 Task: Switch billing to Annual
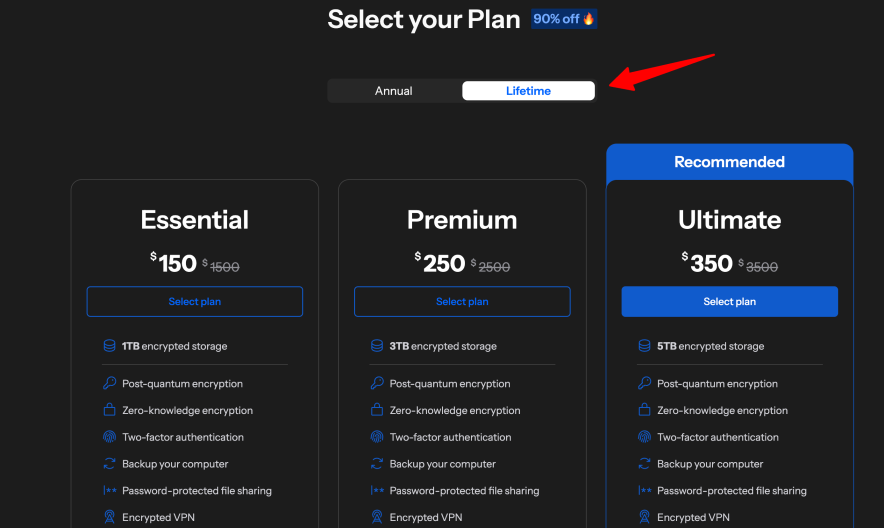point(394,91)
